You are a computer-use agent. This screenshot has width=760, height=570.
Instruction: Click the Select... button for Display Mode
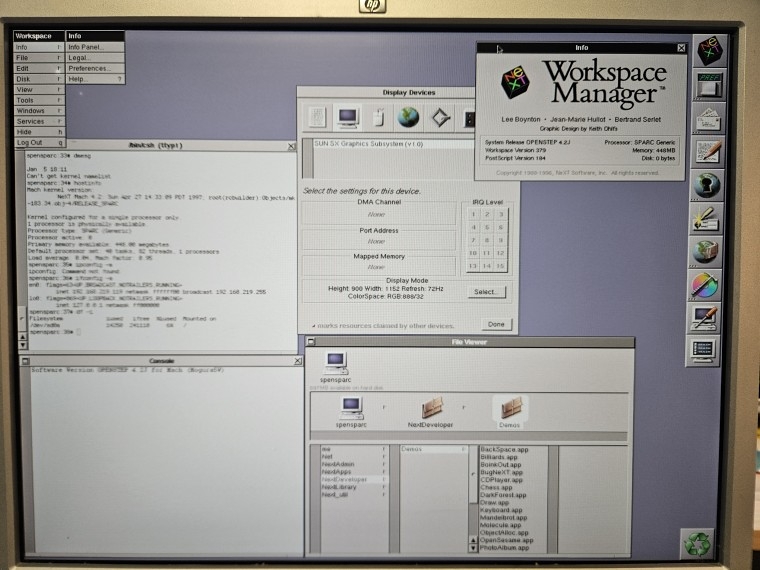486,292
